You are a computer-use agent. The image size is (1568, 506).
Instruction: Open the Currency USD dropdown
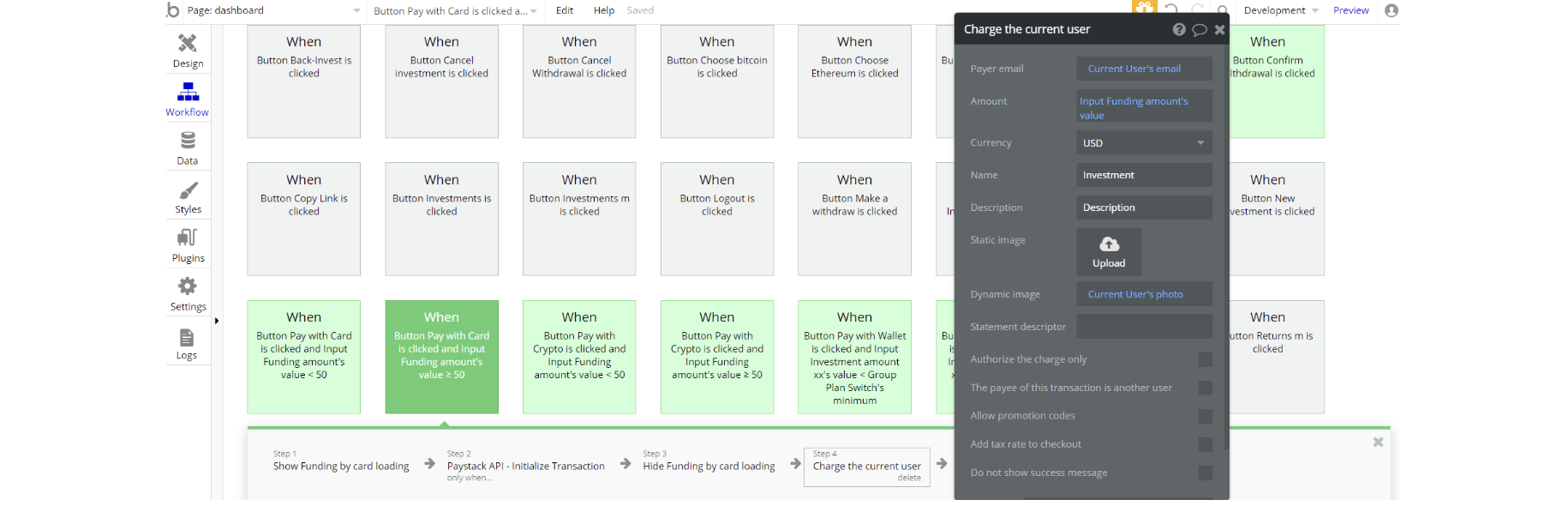click(1144, 143)
